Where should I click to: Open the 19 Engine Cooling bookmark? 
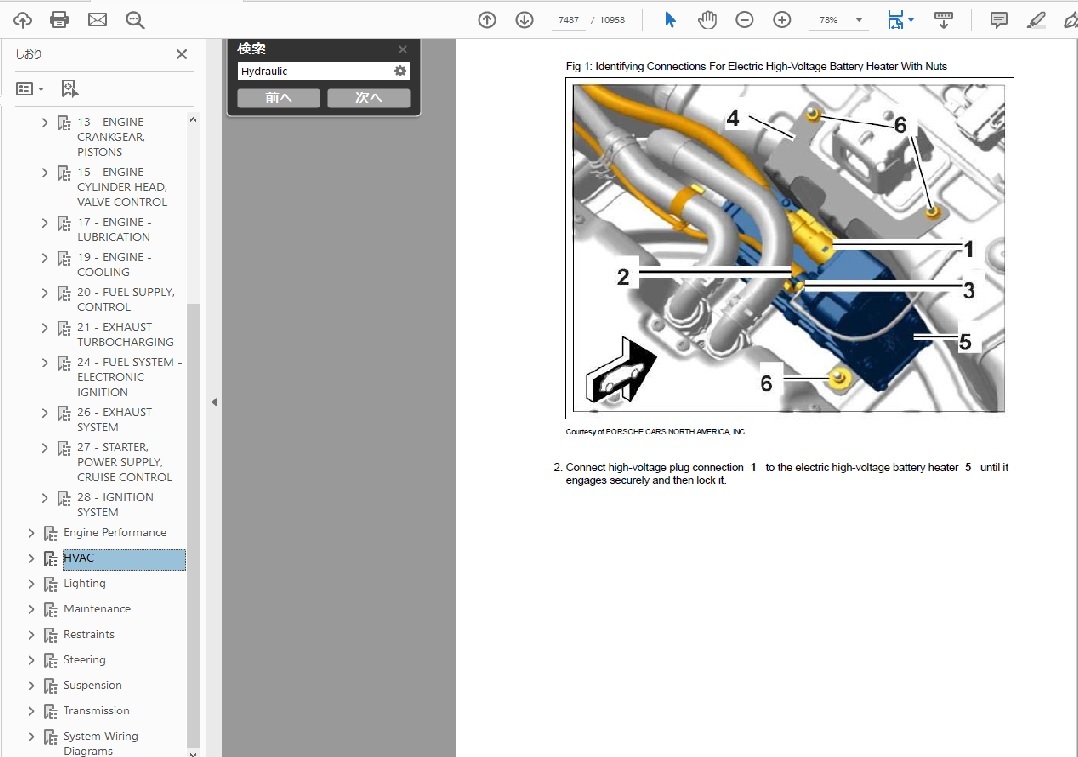114,265
